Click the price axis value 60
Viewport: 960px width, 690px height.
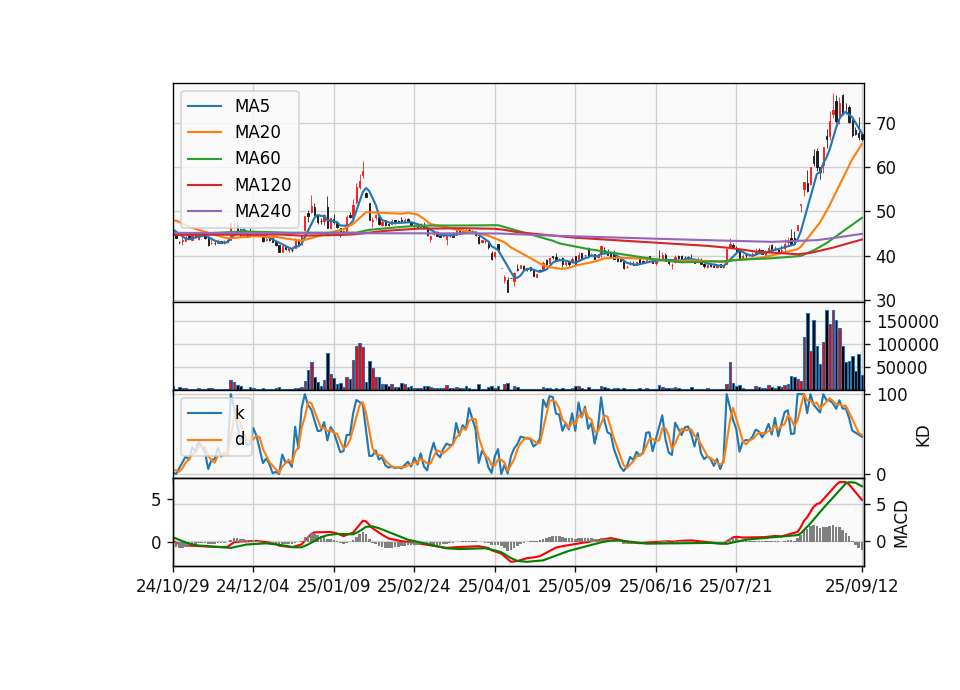886,168
